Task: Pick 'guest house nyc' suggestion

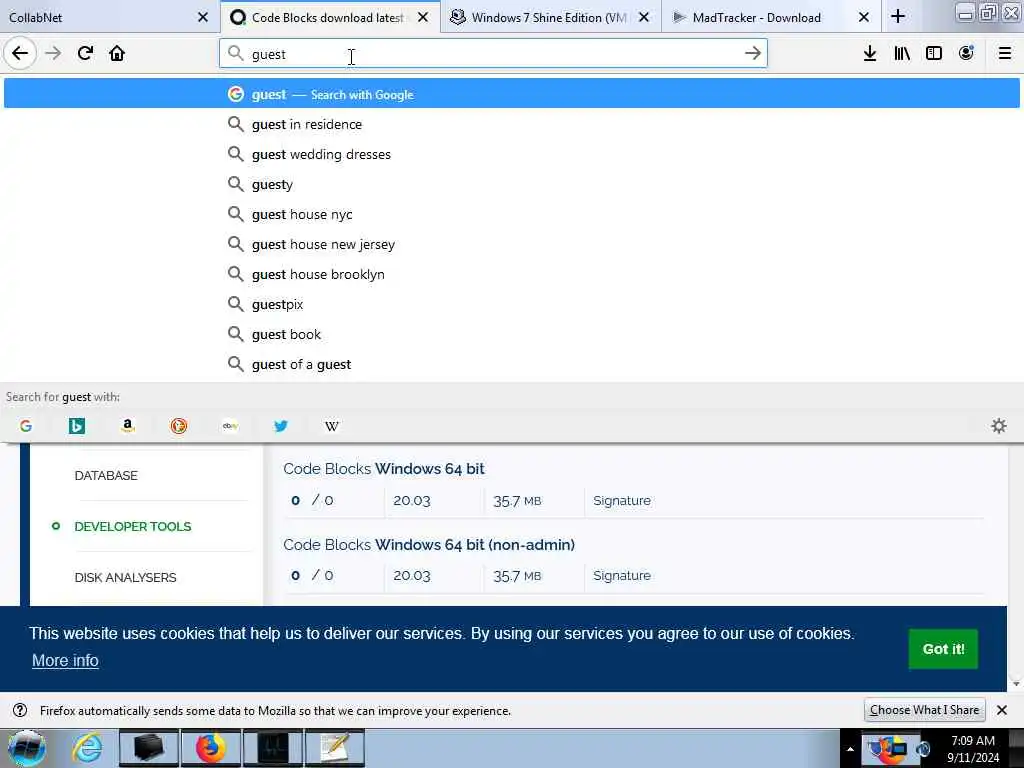Action: coord(511,214)
